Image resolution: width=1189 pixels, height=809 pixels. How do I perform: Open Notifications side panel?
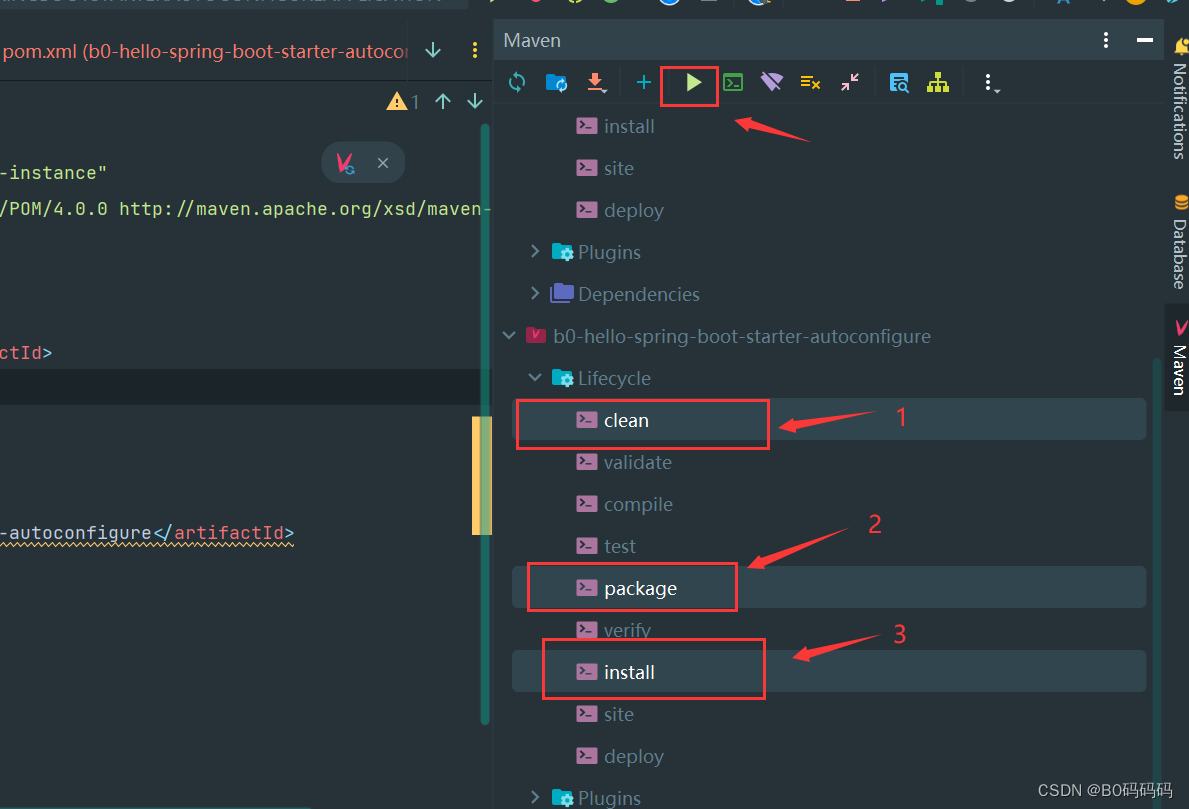[x=1178, y=101]
